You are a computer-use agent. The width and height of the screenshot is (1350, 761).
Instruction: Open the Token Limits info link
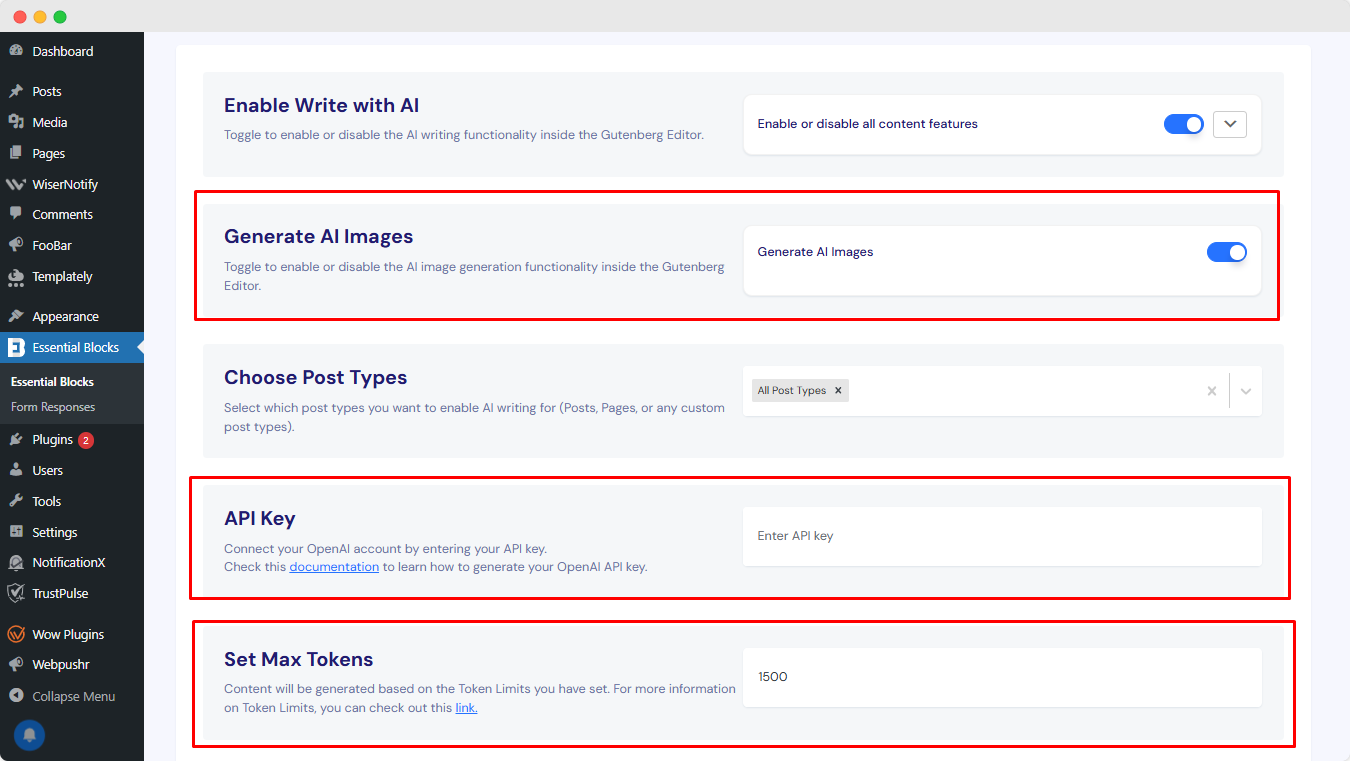[x=466, y=708]
